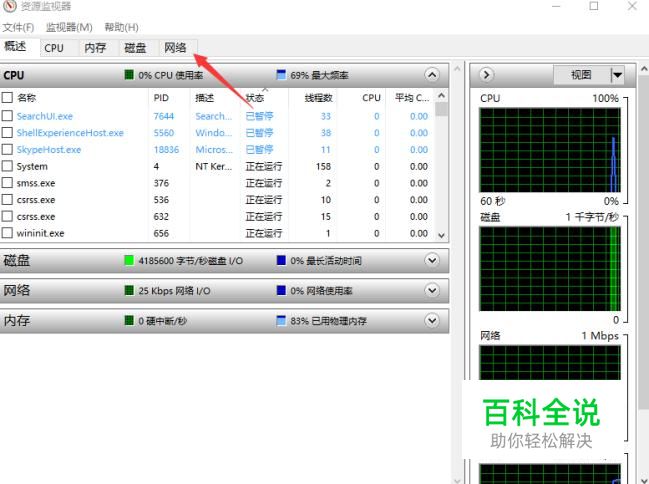Screen dimensions: 649x484
Task: Expand the 磁盘 section chevron
Action: point(432,260)
